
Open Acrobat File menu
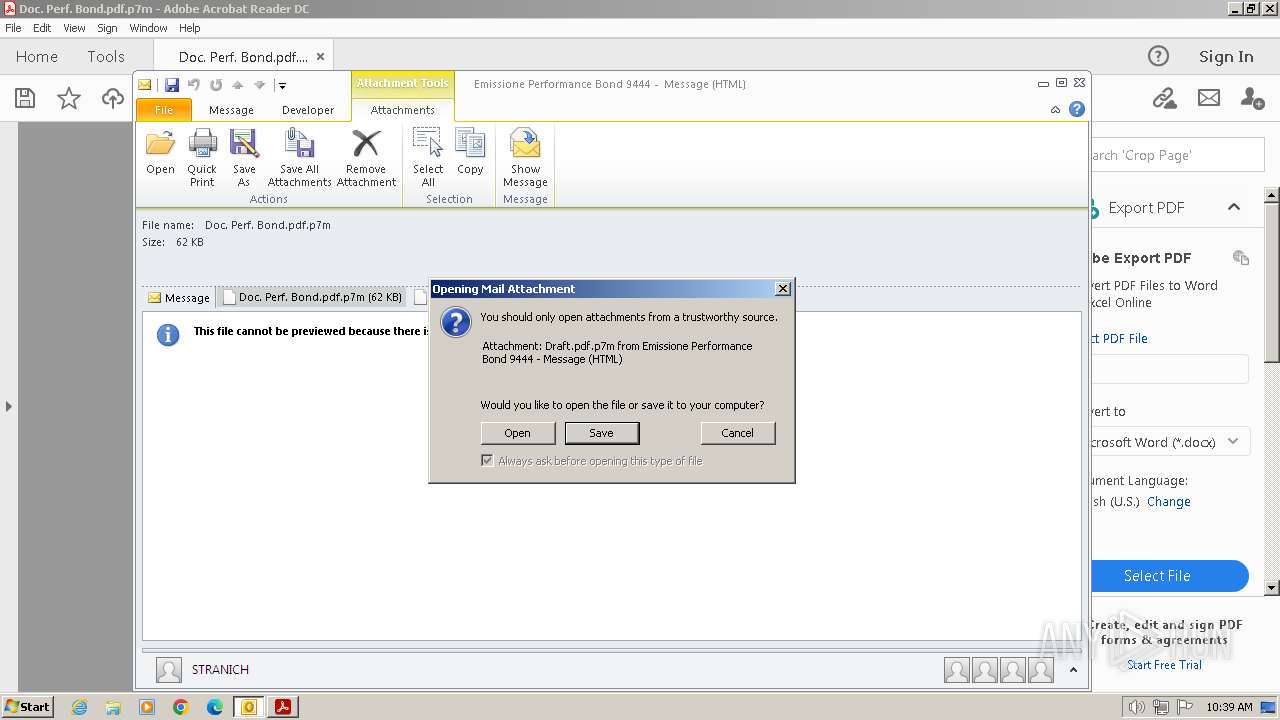(x=13, y=28)
